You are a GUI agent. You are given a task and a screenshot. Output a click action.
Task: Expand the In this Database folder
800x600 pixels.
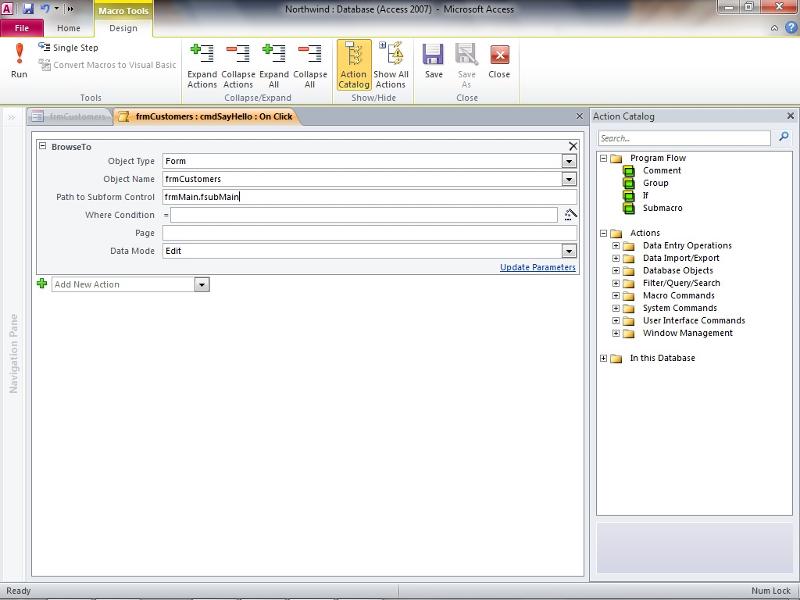[x=604, y=358]
